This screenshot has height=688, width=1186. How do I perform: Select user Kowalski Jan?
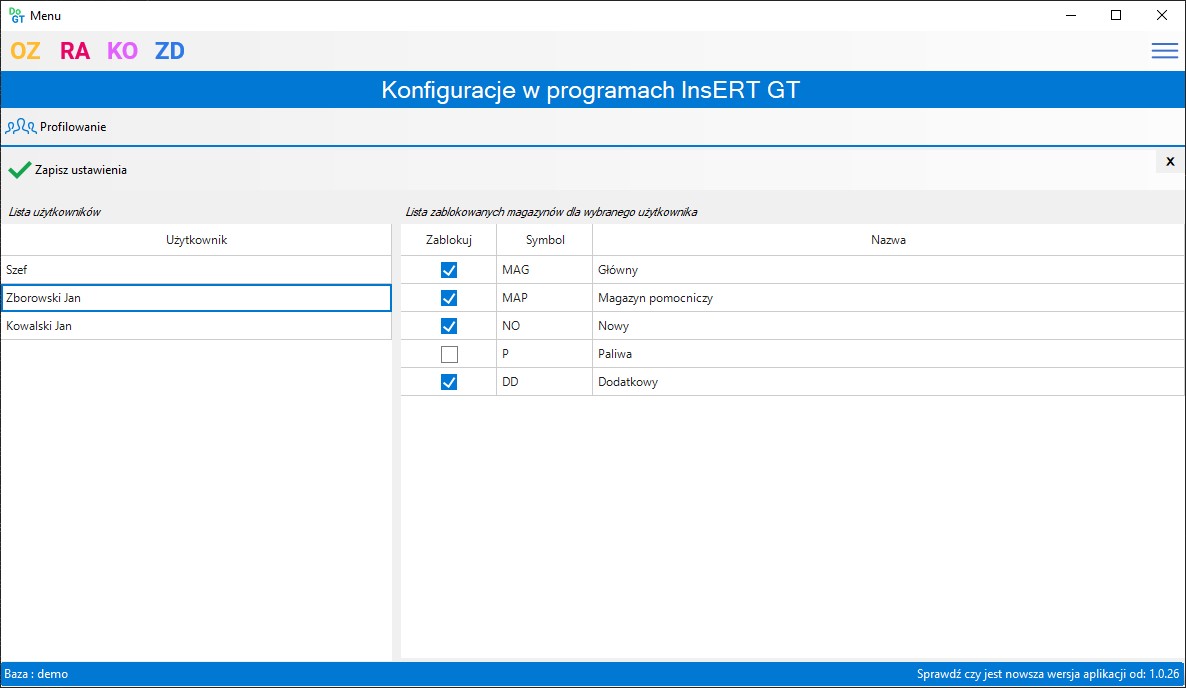(x=196, y=326)
